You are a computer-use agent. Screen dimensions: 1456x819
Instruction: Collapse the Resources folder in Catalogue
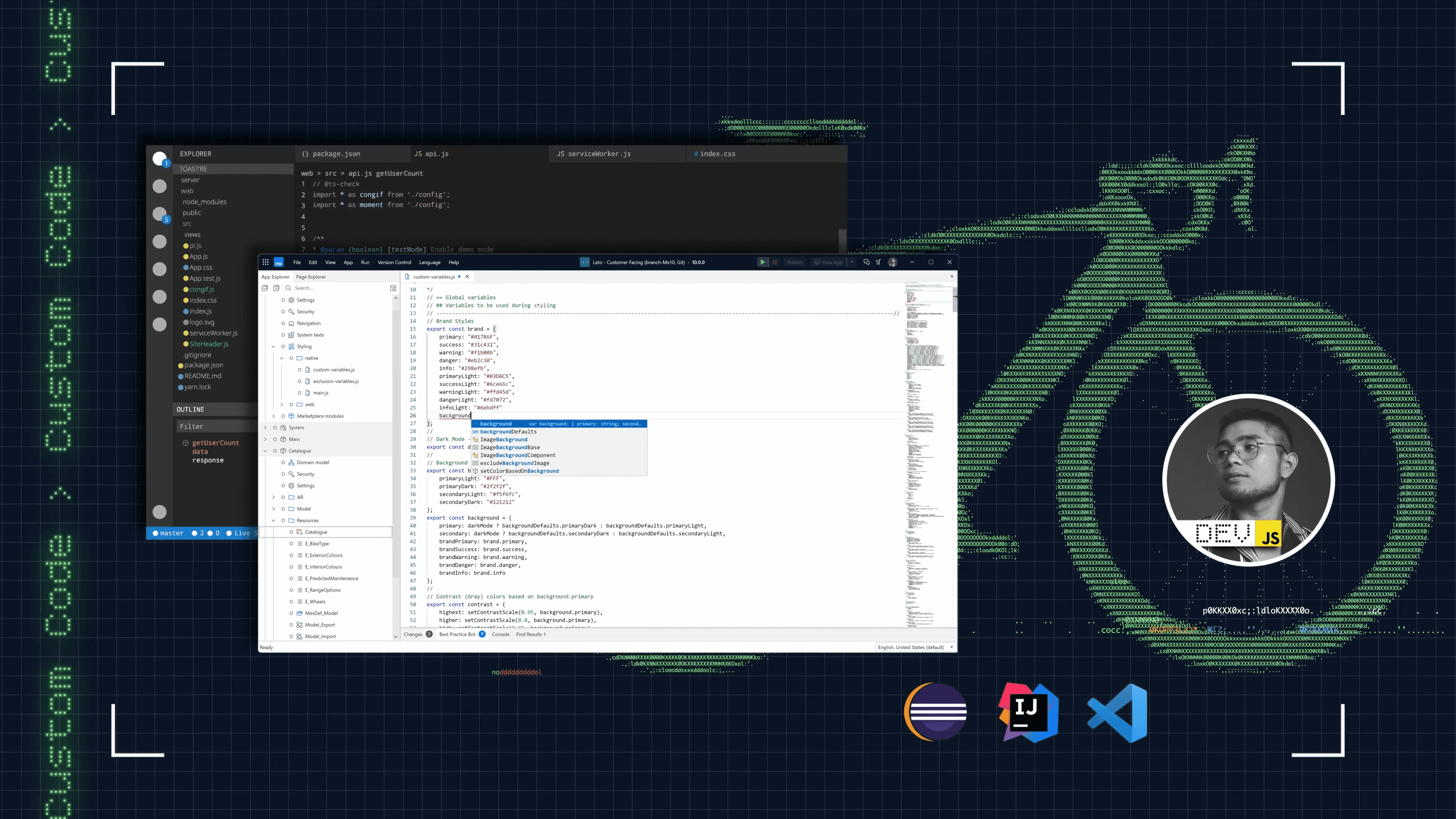(x=273, y=520)
